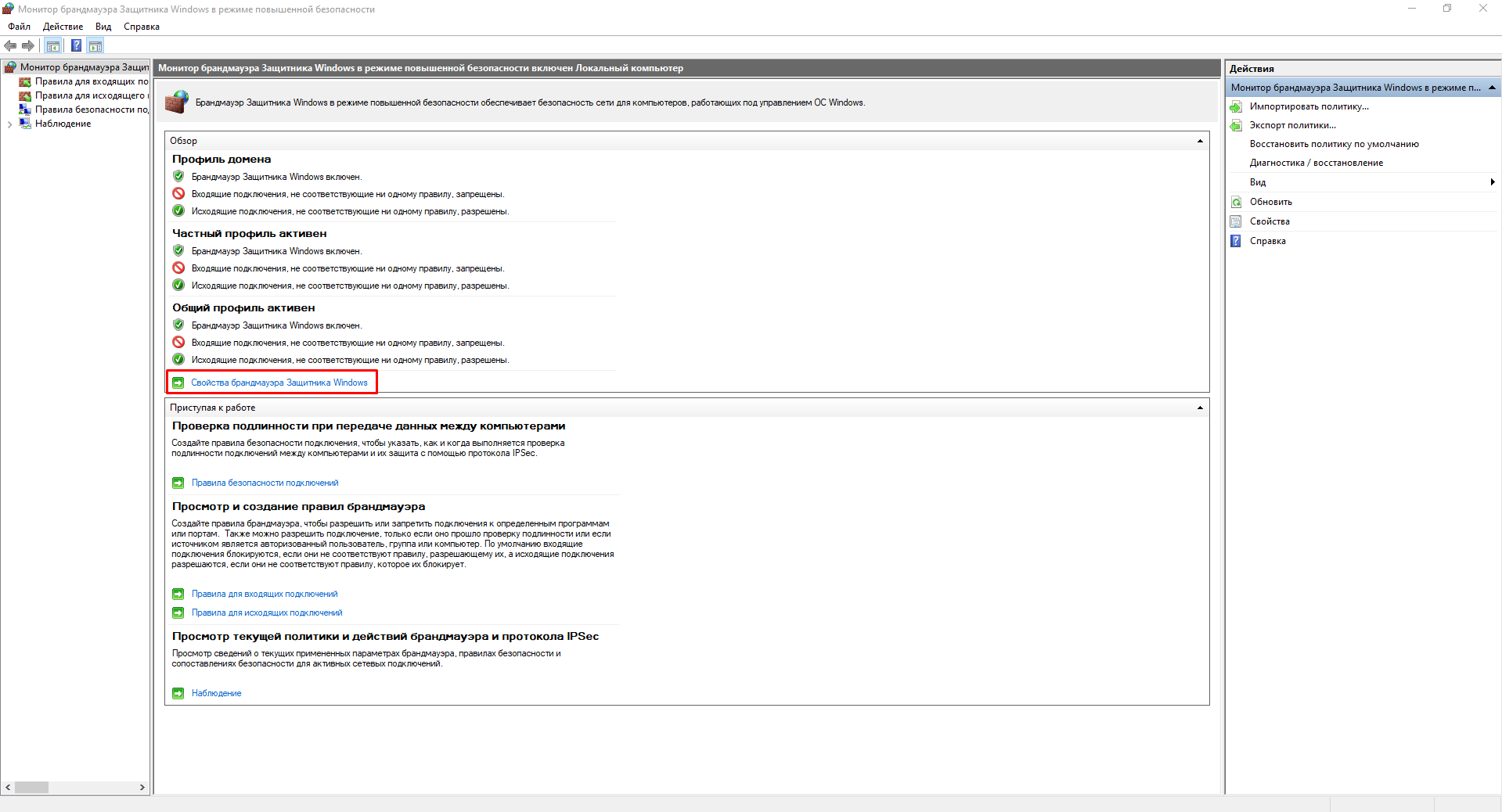The height and width of the screenshot is (812, 1502).
Task: Open the Действие menu
Action: point(63,27)
